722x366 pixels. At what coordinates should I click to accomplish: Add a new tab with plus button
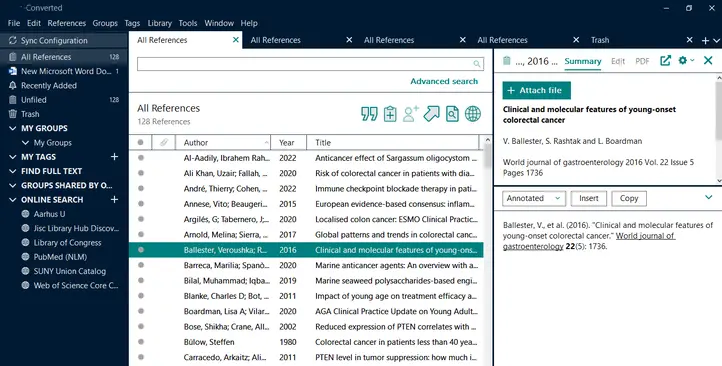(705, 41)
